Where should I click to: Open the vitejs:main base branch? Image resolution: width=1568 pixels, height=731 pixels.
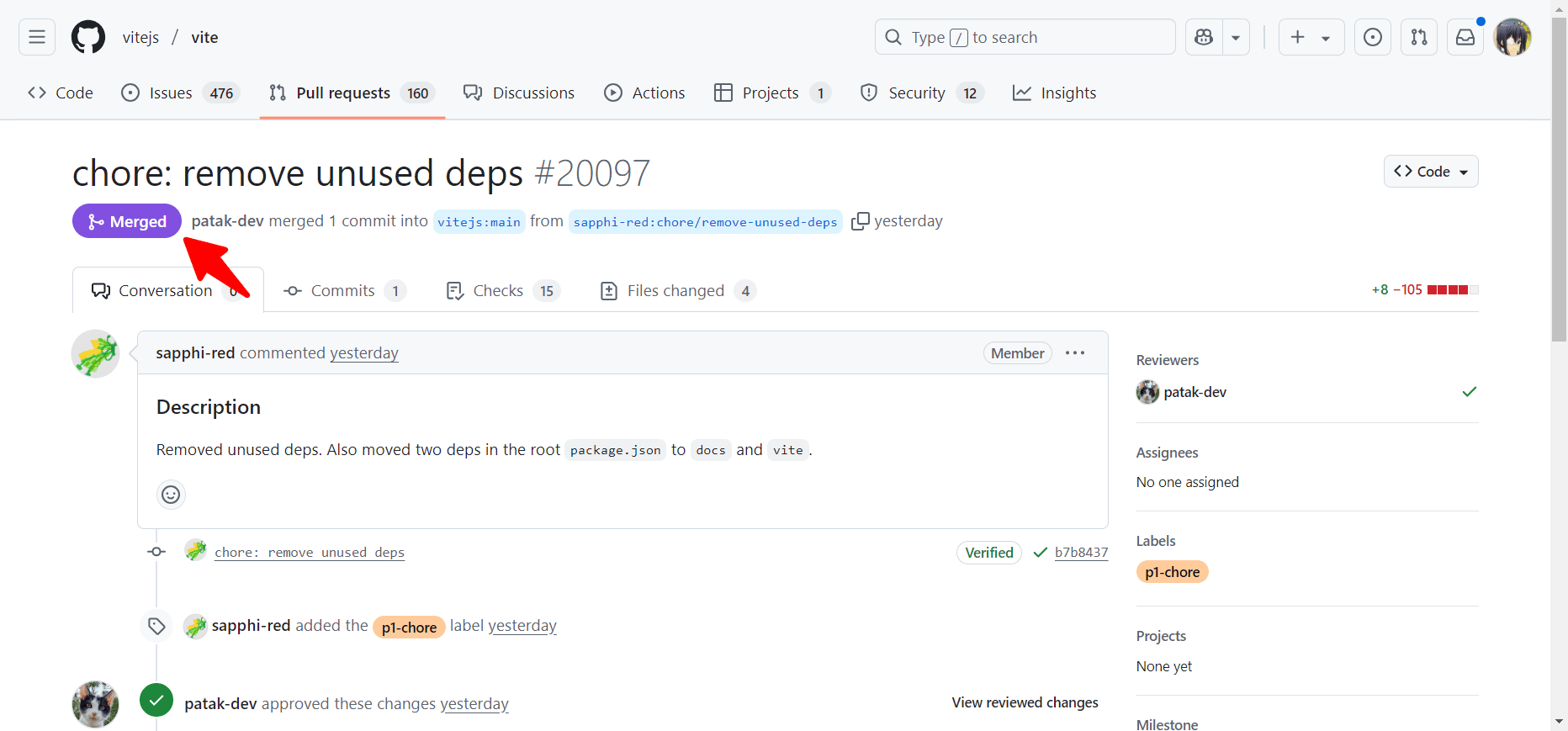click(x=479, y=221)
